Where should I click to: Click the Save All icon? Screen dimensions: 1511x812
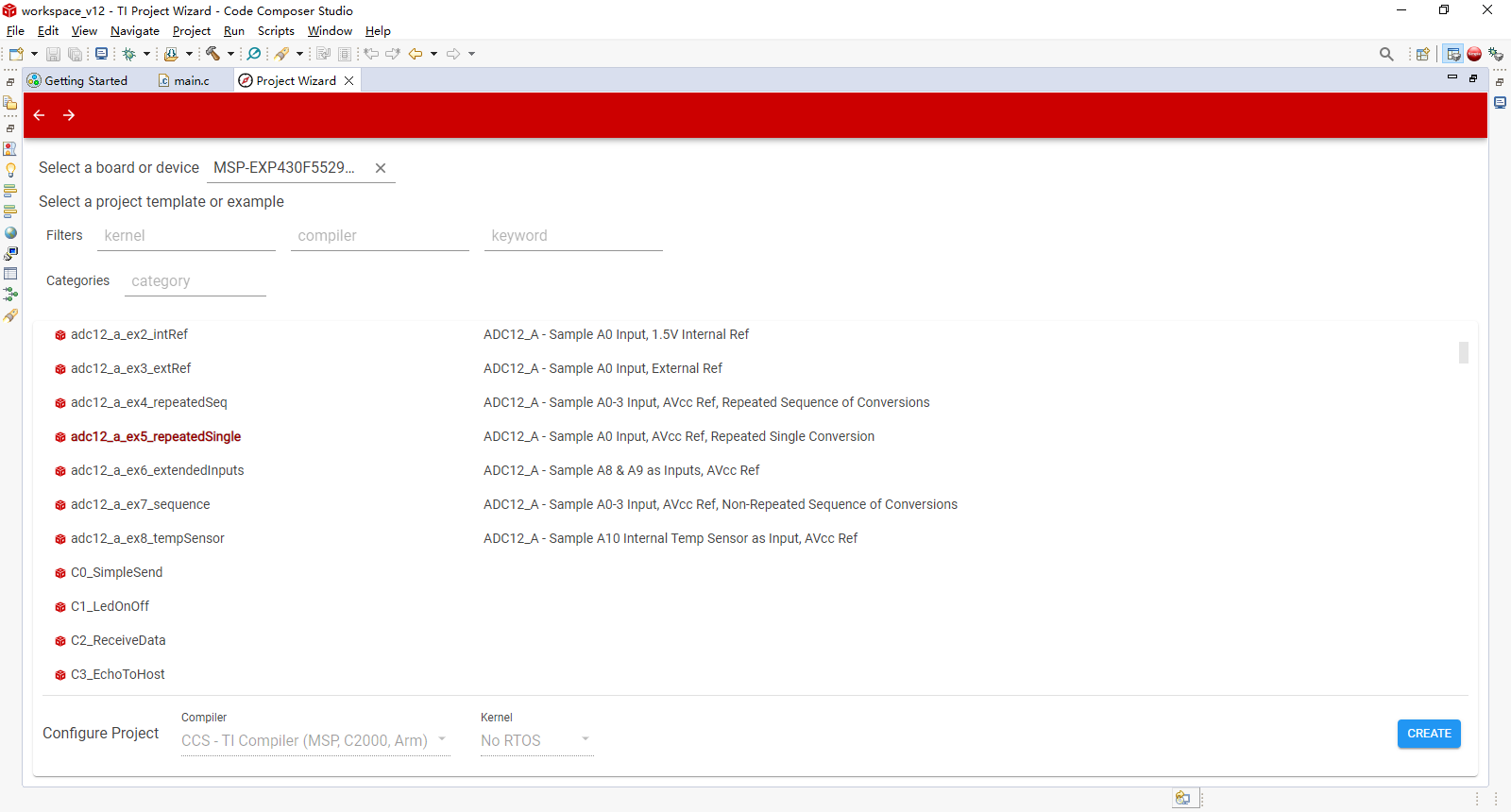point(75,54)
